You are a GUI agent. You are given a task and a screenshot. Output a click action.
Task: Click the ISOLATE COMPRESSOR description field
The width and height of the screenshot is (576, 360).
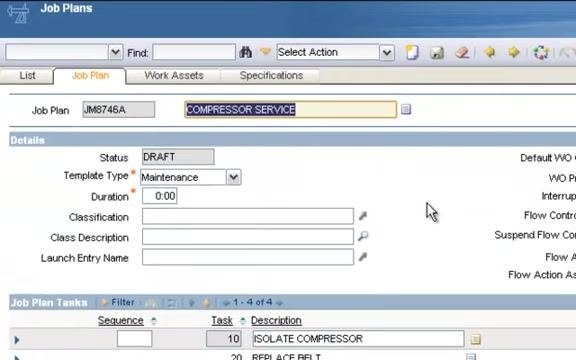(x=358, y=338)
